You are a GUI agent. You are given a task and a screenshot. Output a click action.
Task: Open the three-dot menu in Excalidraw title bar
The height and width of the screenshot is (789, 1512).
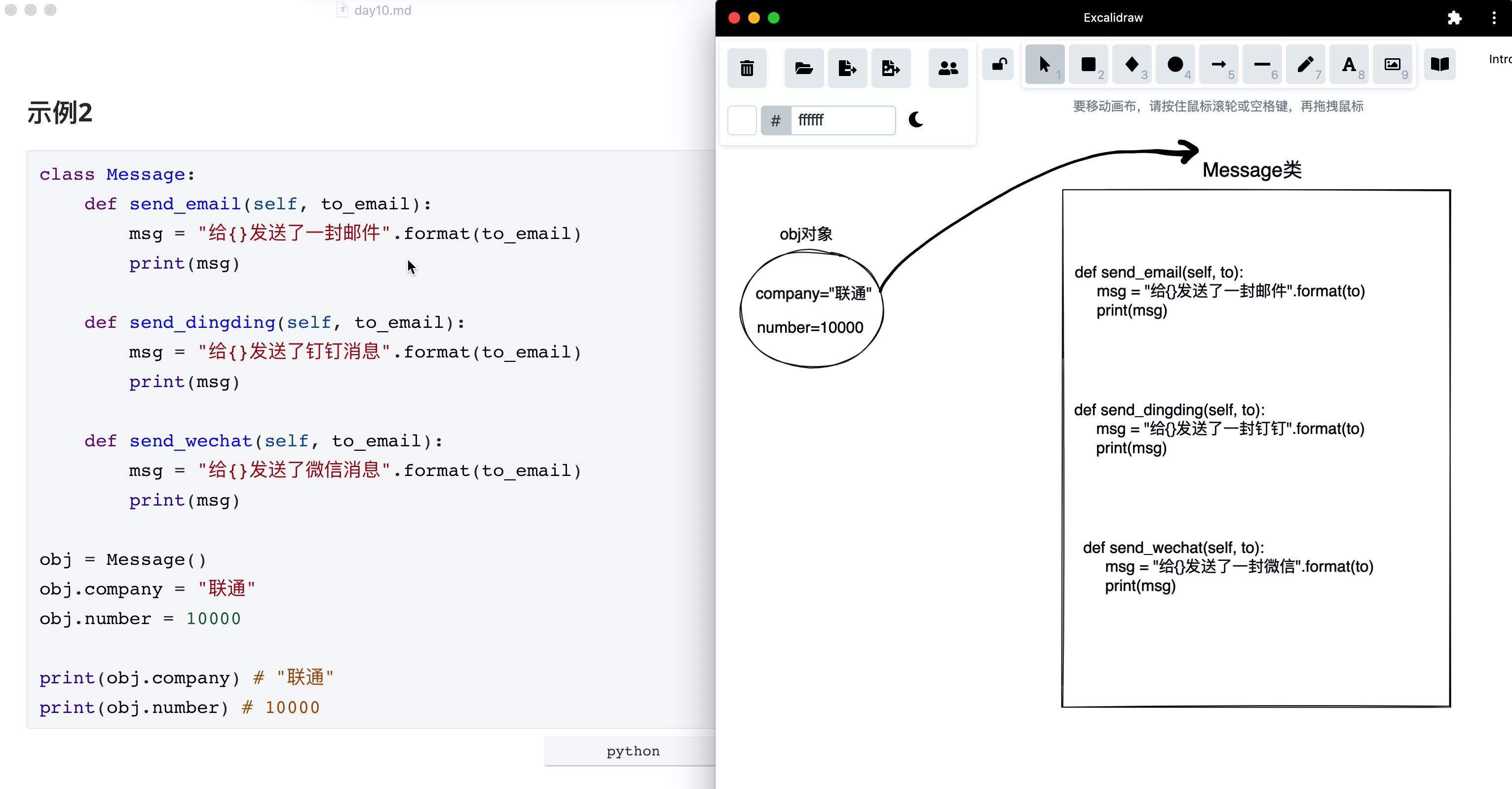coord(1494,18)
